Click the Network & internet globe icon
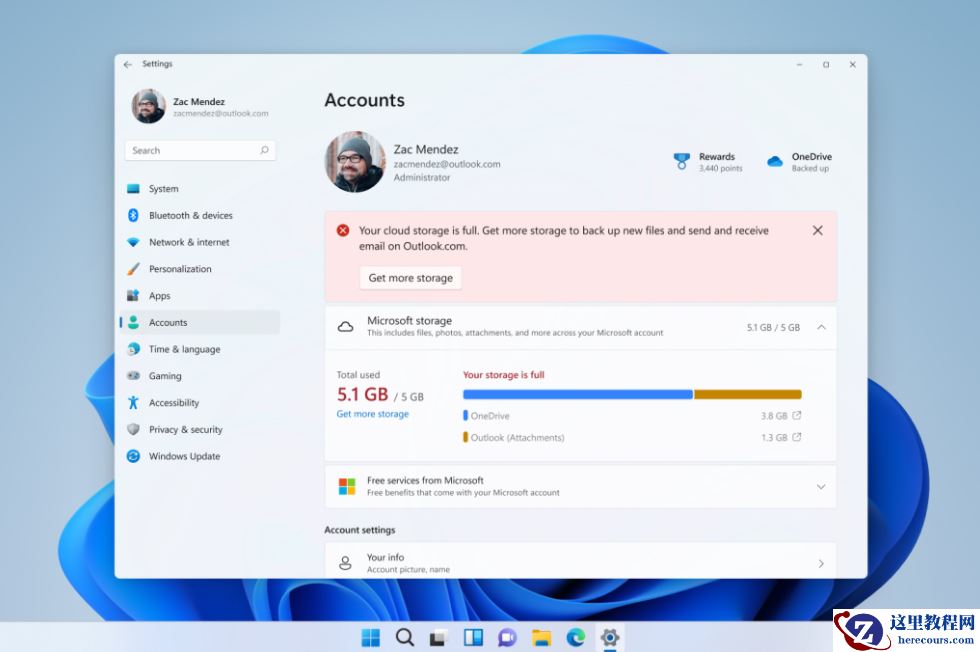 click(133, 242)
